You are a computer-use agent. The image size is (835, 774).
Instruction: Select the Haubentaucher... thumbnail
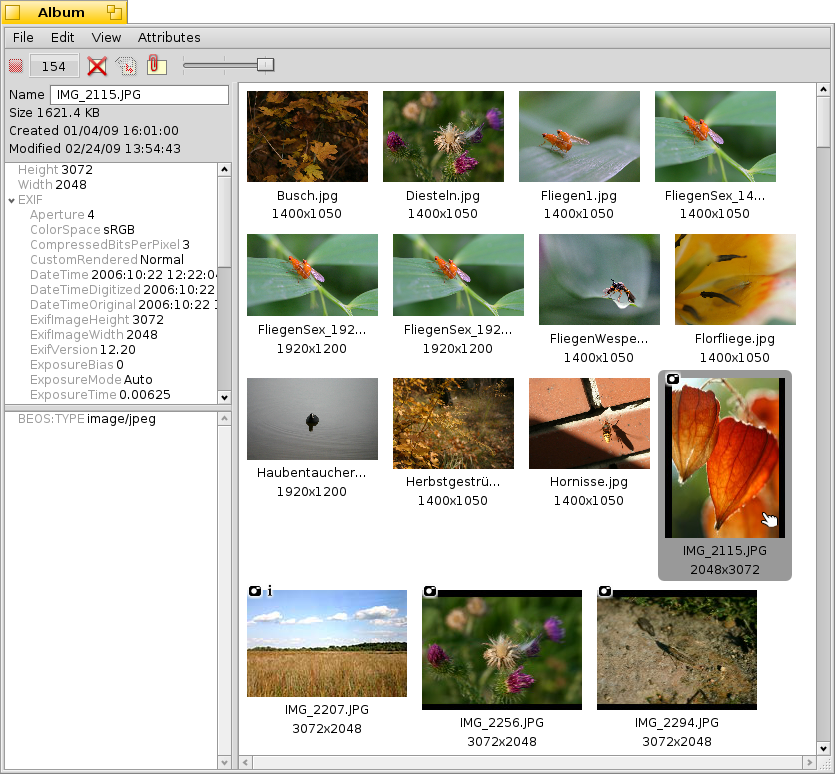[x=313, y=419]
